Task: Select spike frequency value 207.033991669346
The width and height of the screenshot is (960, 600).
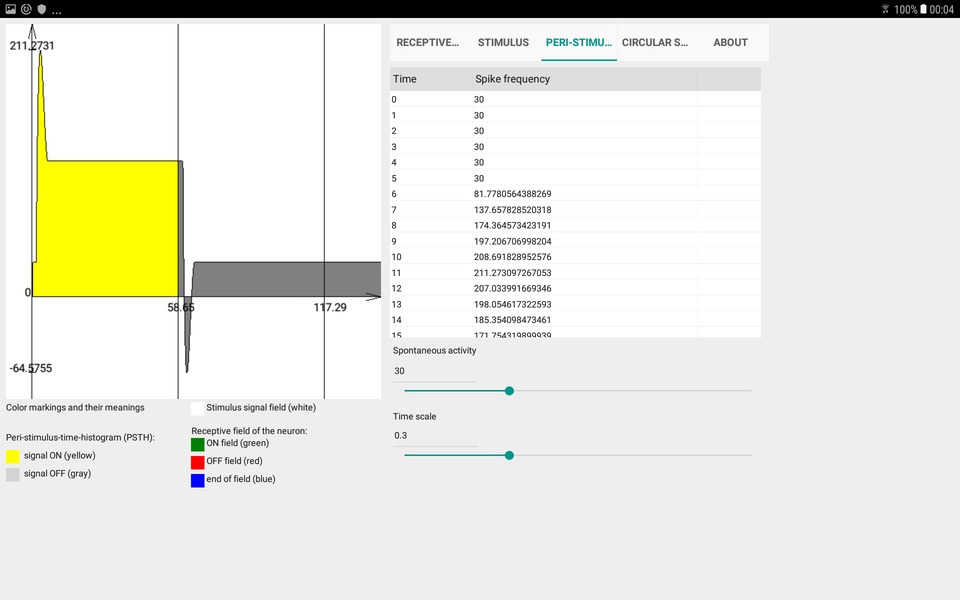Action: point(512,288)
